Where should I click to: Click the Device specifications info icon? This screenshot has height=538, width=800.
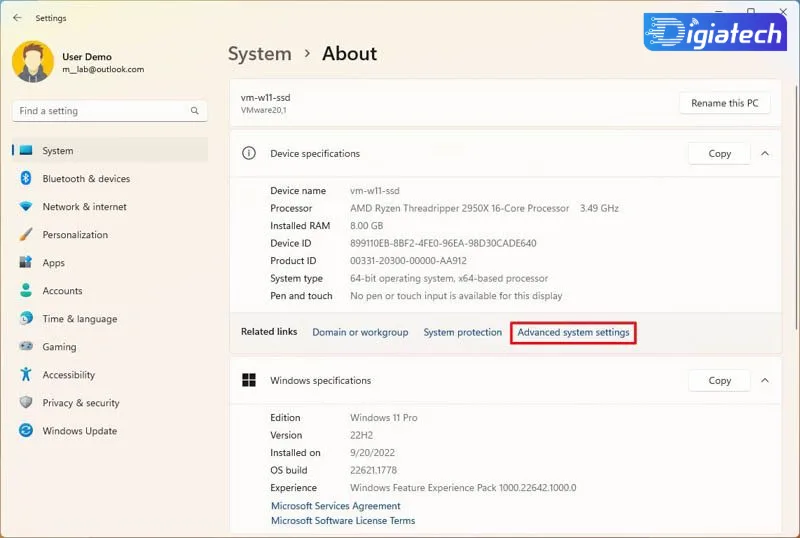click(x=249, y=153)
